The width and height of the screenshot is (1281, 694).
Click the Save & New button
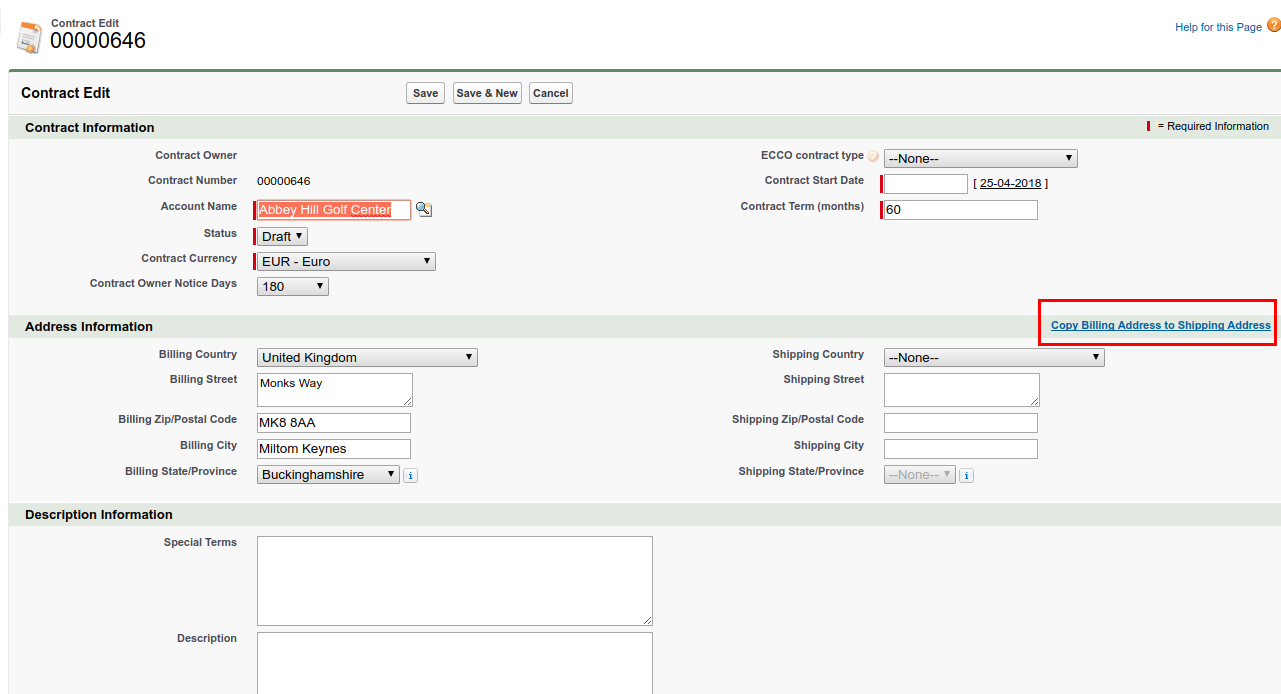pyautogui.click(x=487, y=93)
